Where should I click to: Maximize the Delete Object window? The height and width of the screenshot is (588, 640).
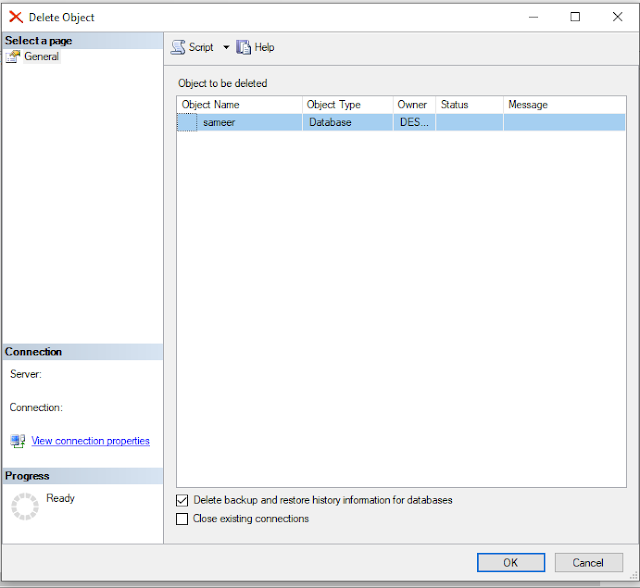click(575, 17)
